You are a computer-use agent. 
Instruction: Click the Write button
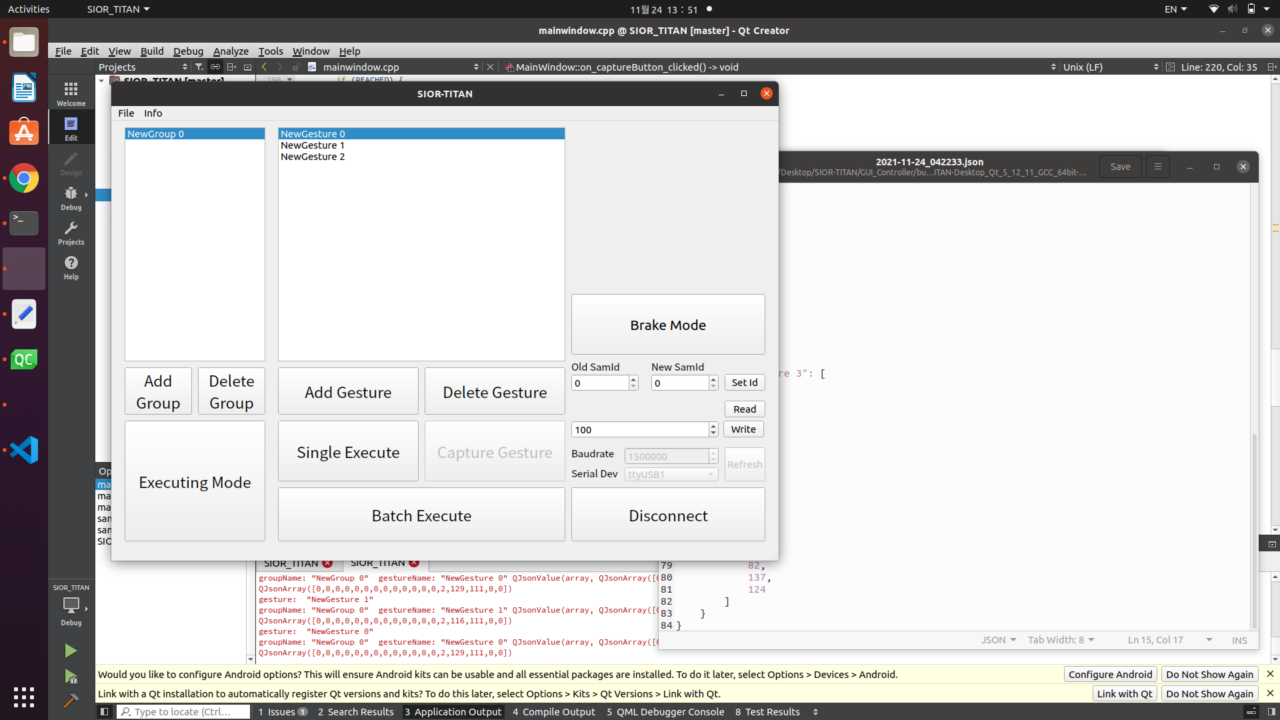[744, 429]
